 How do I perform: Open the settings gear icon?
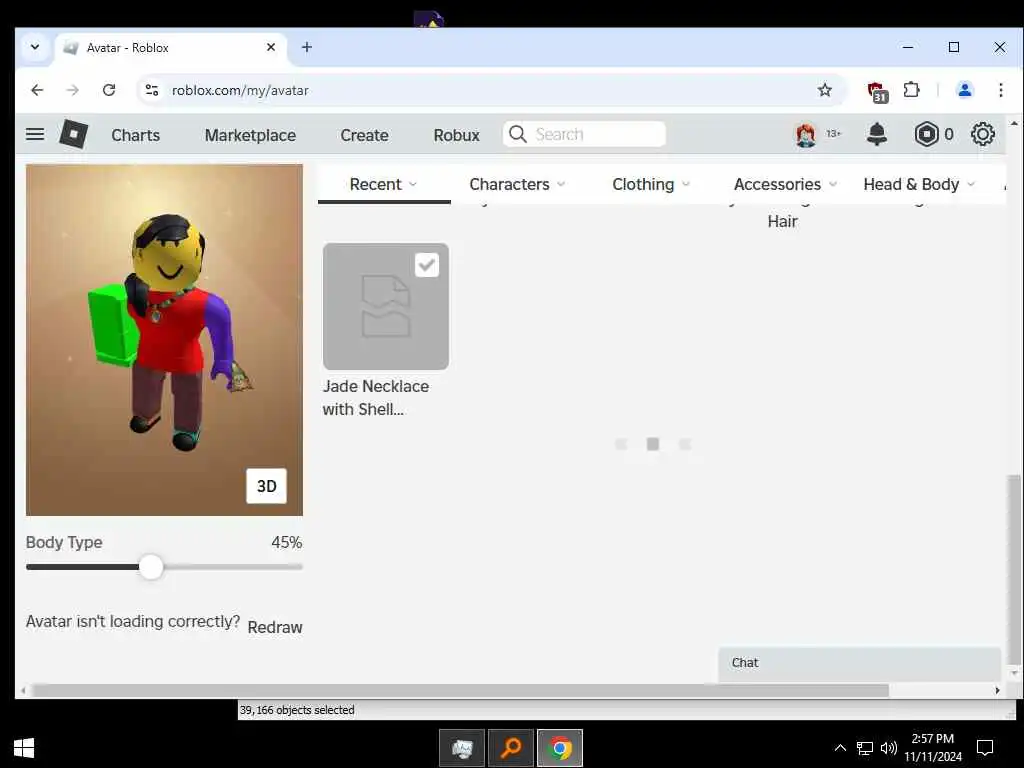click(x=982, y=135)
